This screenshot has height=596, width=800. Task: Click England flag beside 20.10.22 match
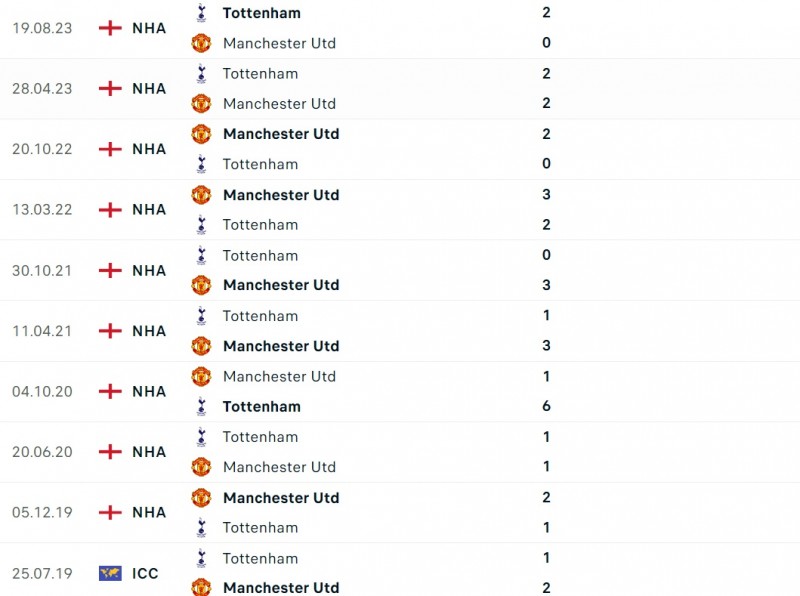click(110, 149)
